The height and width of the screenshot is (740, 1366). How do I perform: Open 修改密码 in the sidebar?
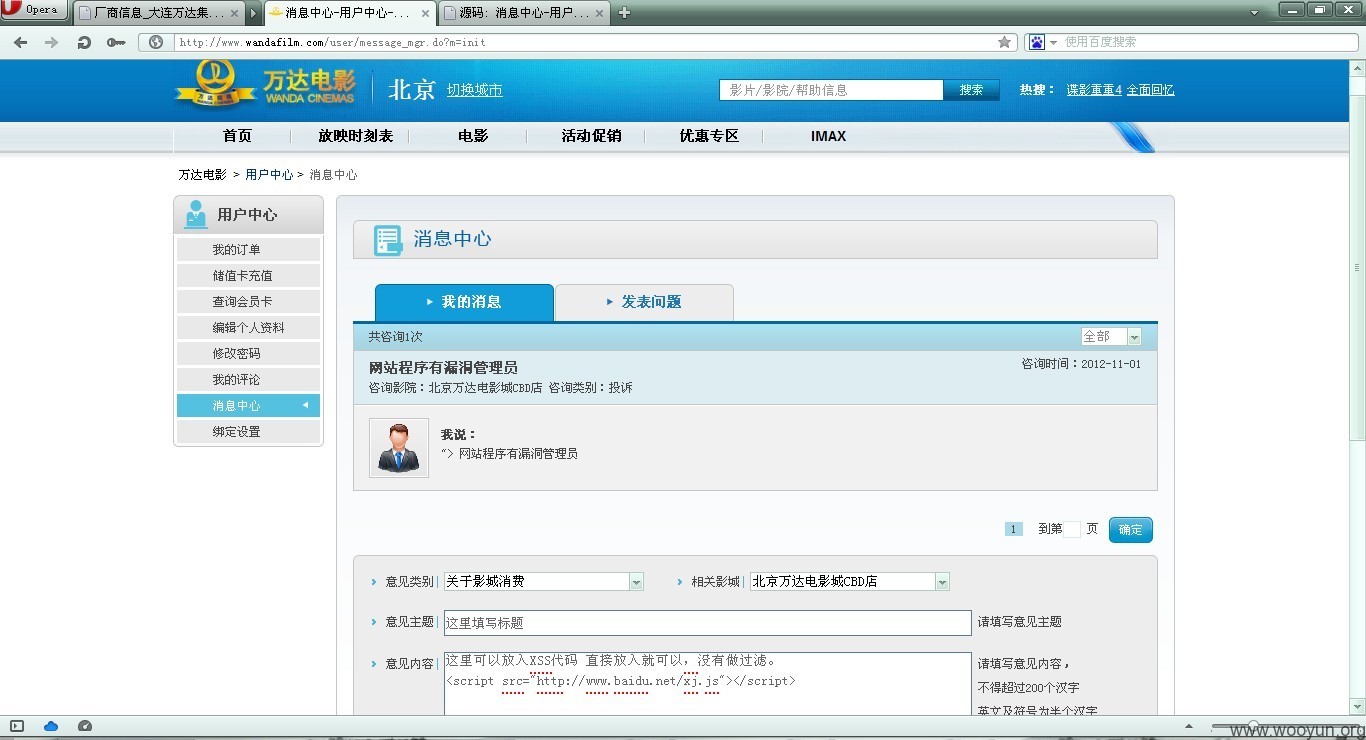click(248, 354)
